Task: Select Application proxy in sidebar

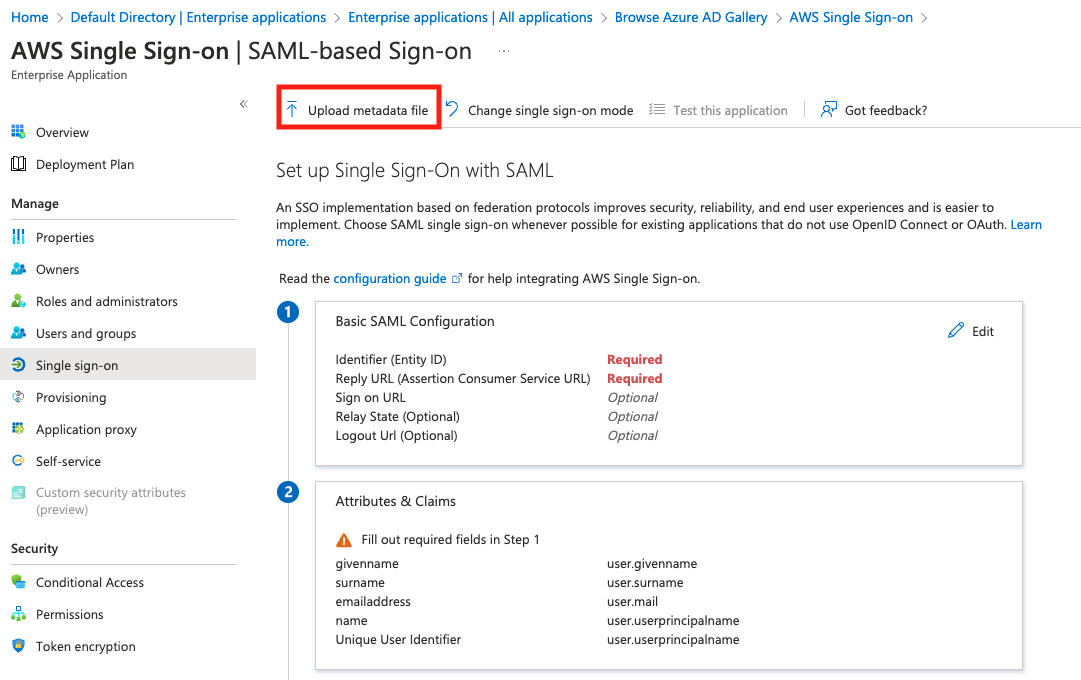Action: pyautogui.click(x=86, y=429)
